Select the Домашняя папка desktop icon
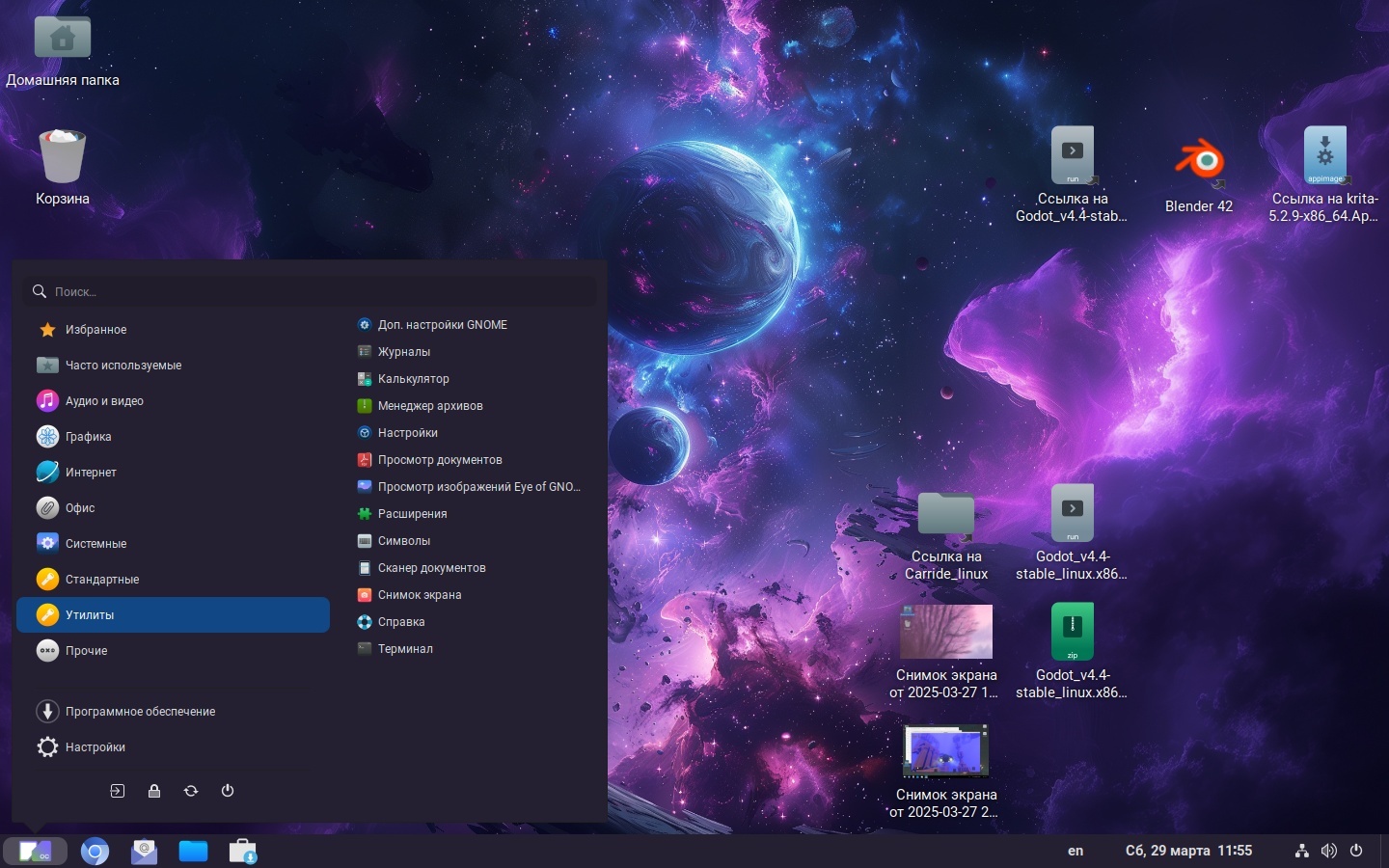 (x=63, y=50)
